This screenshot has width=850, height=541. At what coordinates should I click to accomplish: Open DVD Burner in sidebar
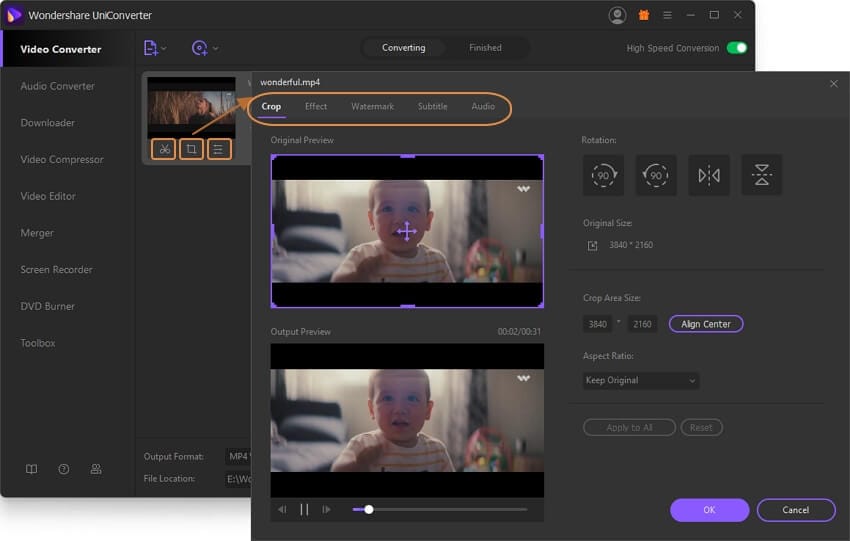[x=48, y=306]
